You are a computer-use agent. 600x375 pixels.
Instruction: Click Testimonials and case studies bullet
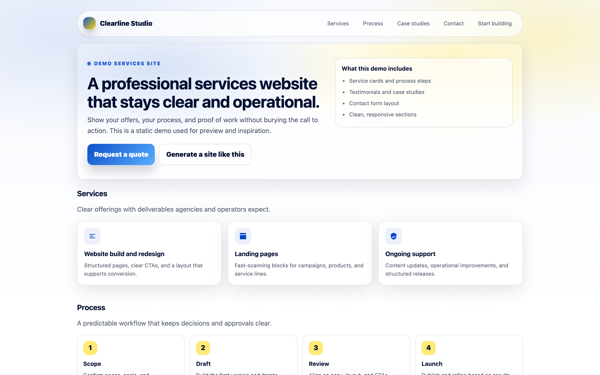click(x=386, y=92)
